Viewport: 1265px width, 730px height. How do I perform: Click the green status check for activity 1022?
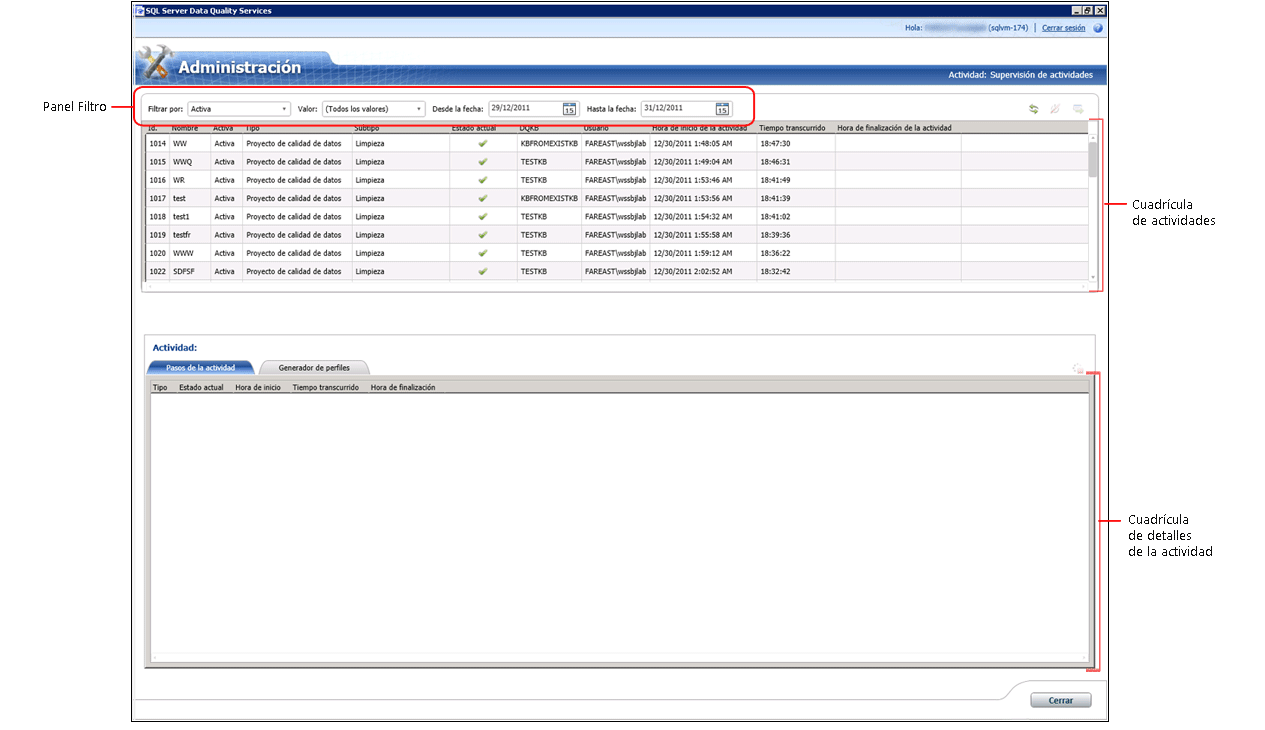point(483,271)
